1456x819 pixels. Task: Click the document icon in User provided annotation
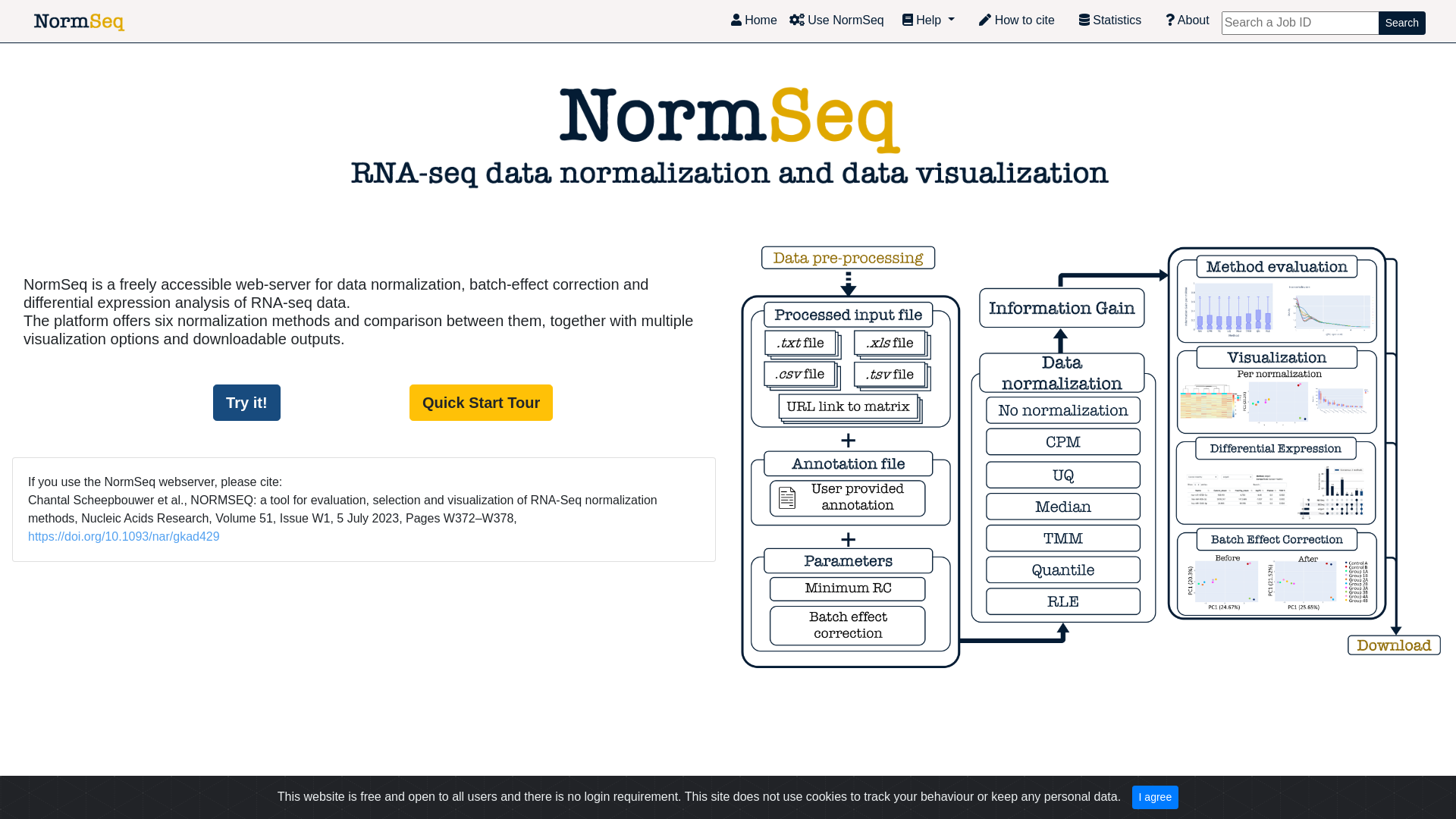coord(787,498)
